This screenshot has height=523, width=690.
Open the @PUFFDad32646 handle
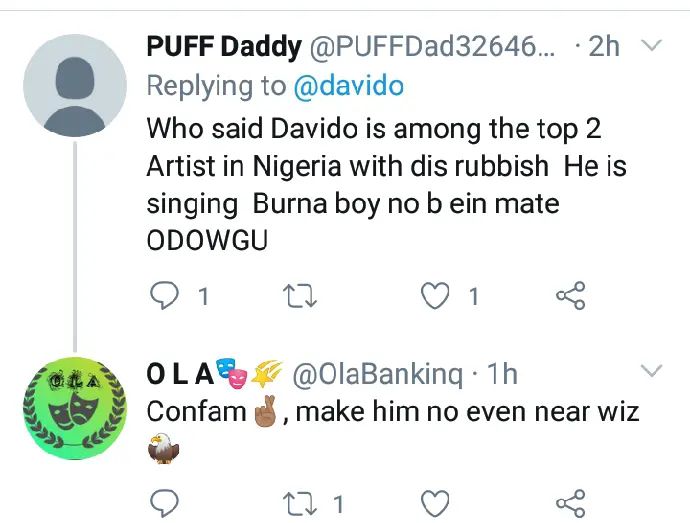[x=420, y=46]
